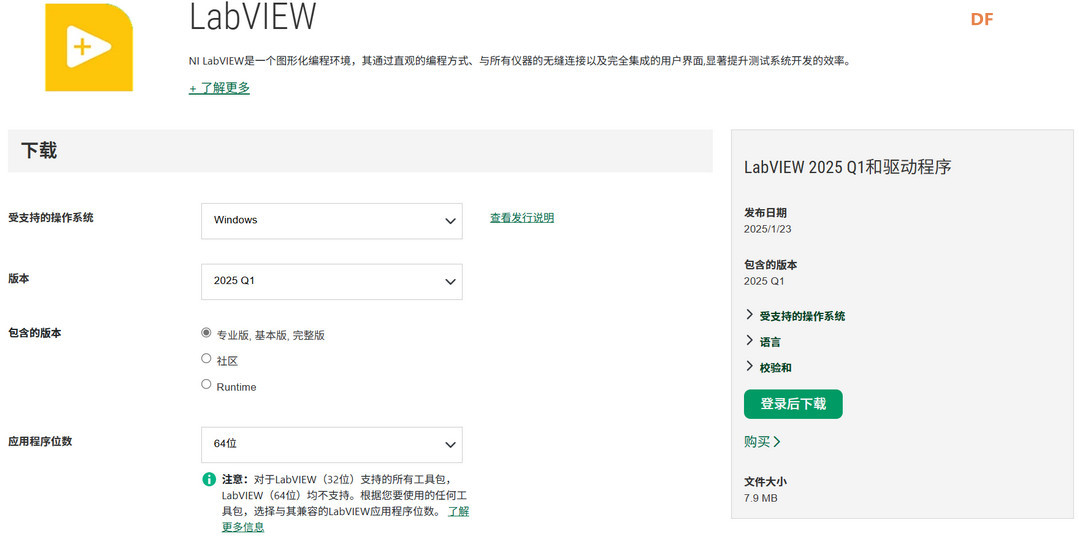Screen dimensions: 1079x538
Task: Open the Windows operating system dropdown
Action: [331, 220]
